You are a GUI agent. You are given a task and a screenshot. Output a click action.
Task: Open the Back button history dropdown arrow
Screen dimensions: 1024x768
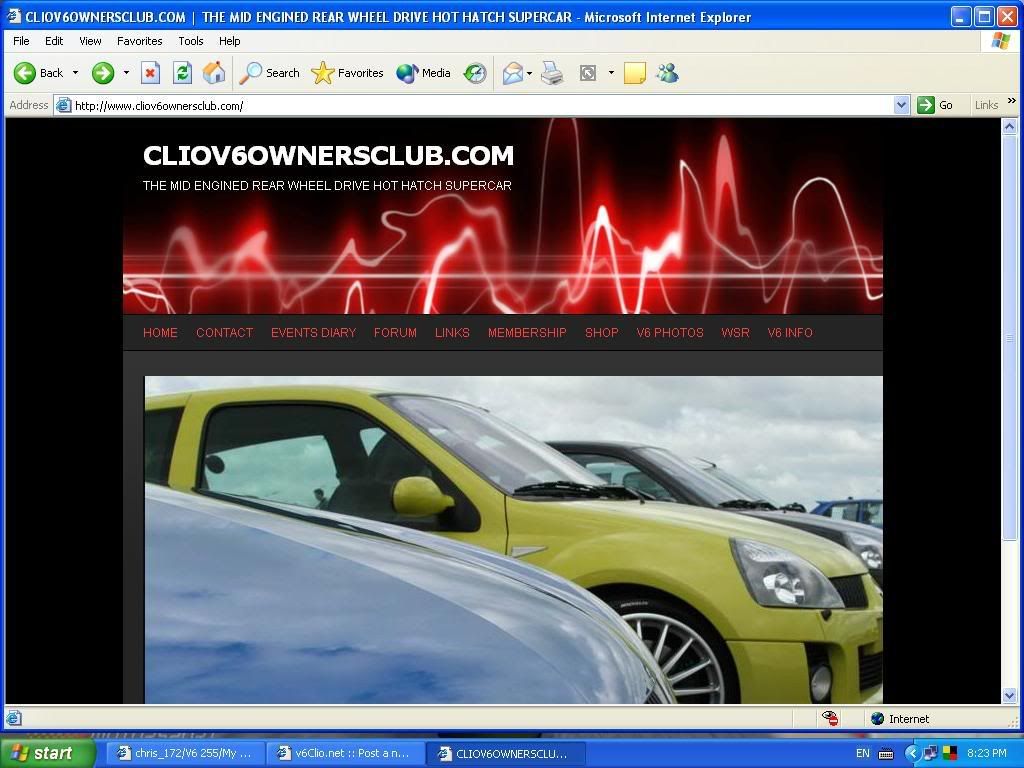[75, 72]
